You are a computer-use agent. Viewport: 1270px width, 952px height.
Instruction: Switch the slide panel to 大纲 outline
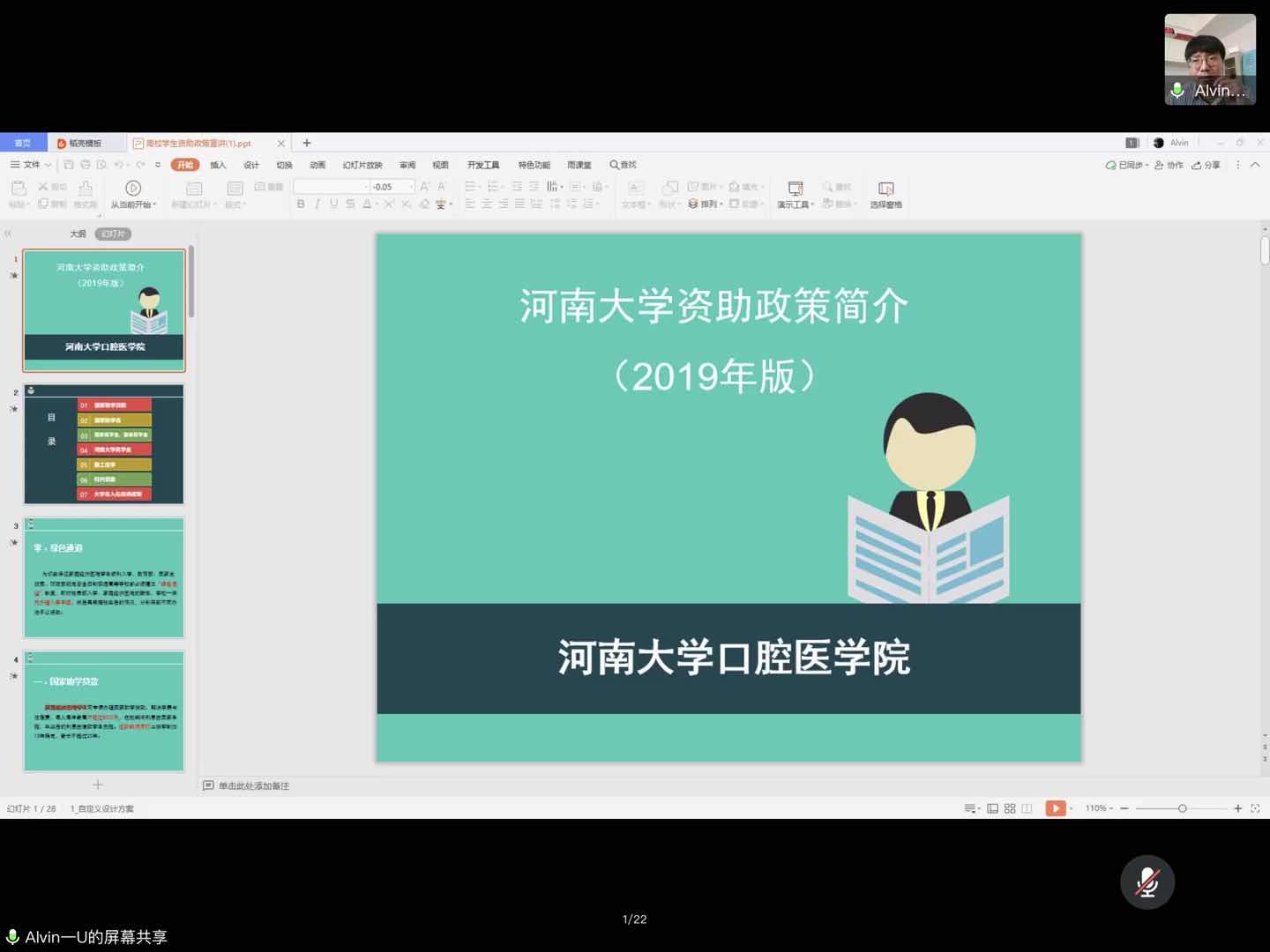(x=78, y=234)
